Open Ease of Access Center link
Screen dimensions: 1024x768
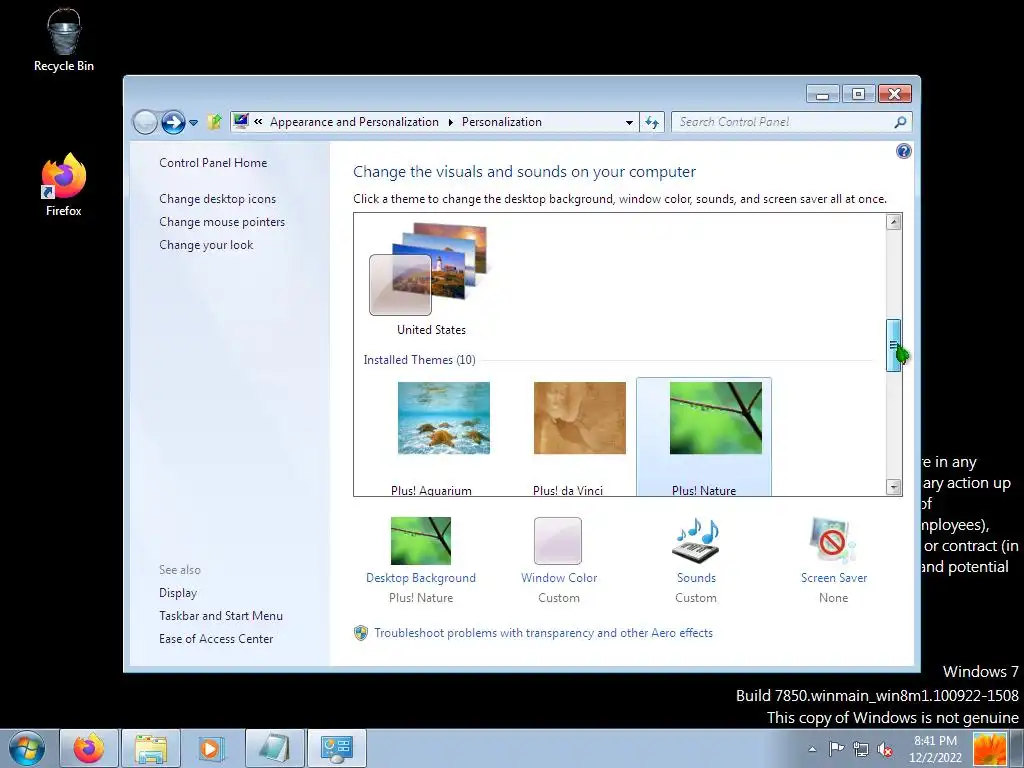[x=216, y=639]
